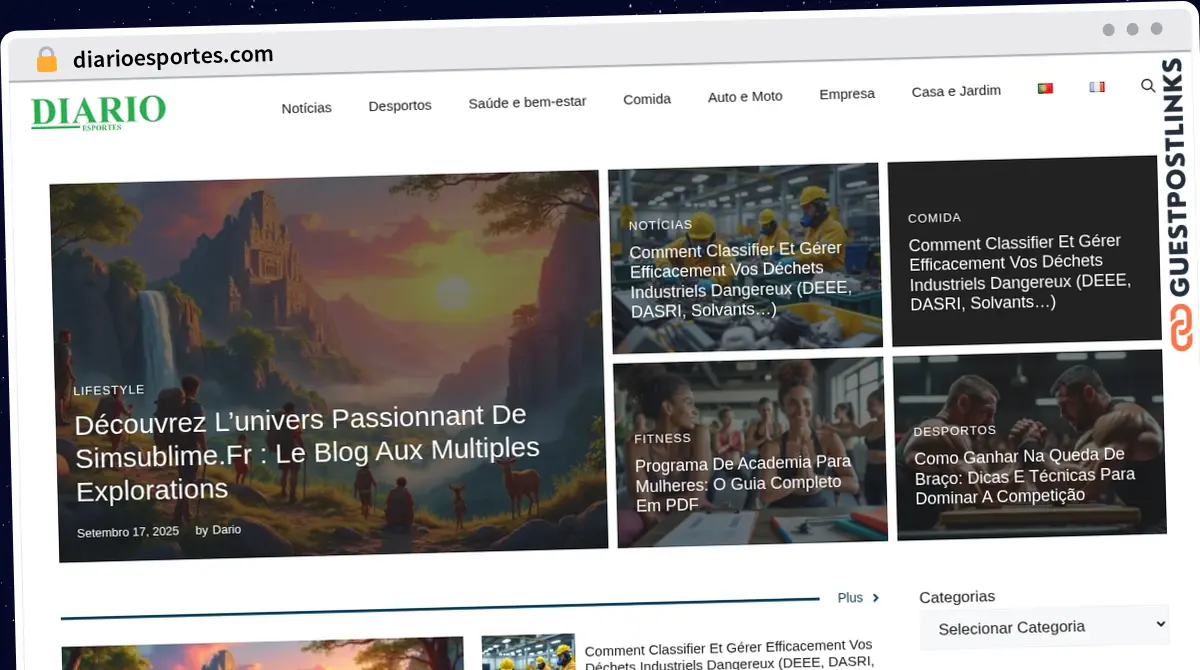
Task: Switch language via the French flag icon
Action: 1097,86
